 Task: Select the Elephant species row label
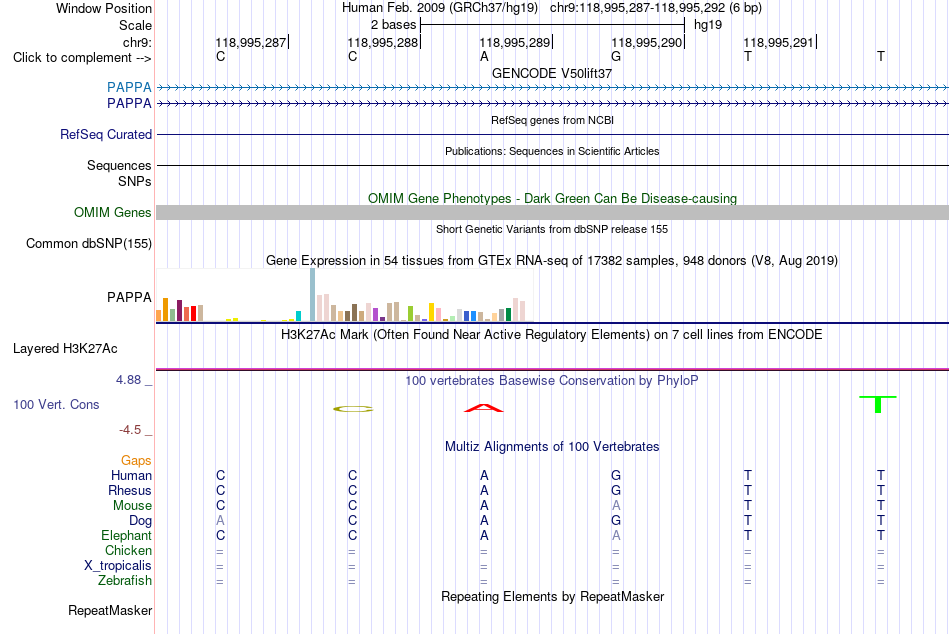click(126, 536)
